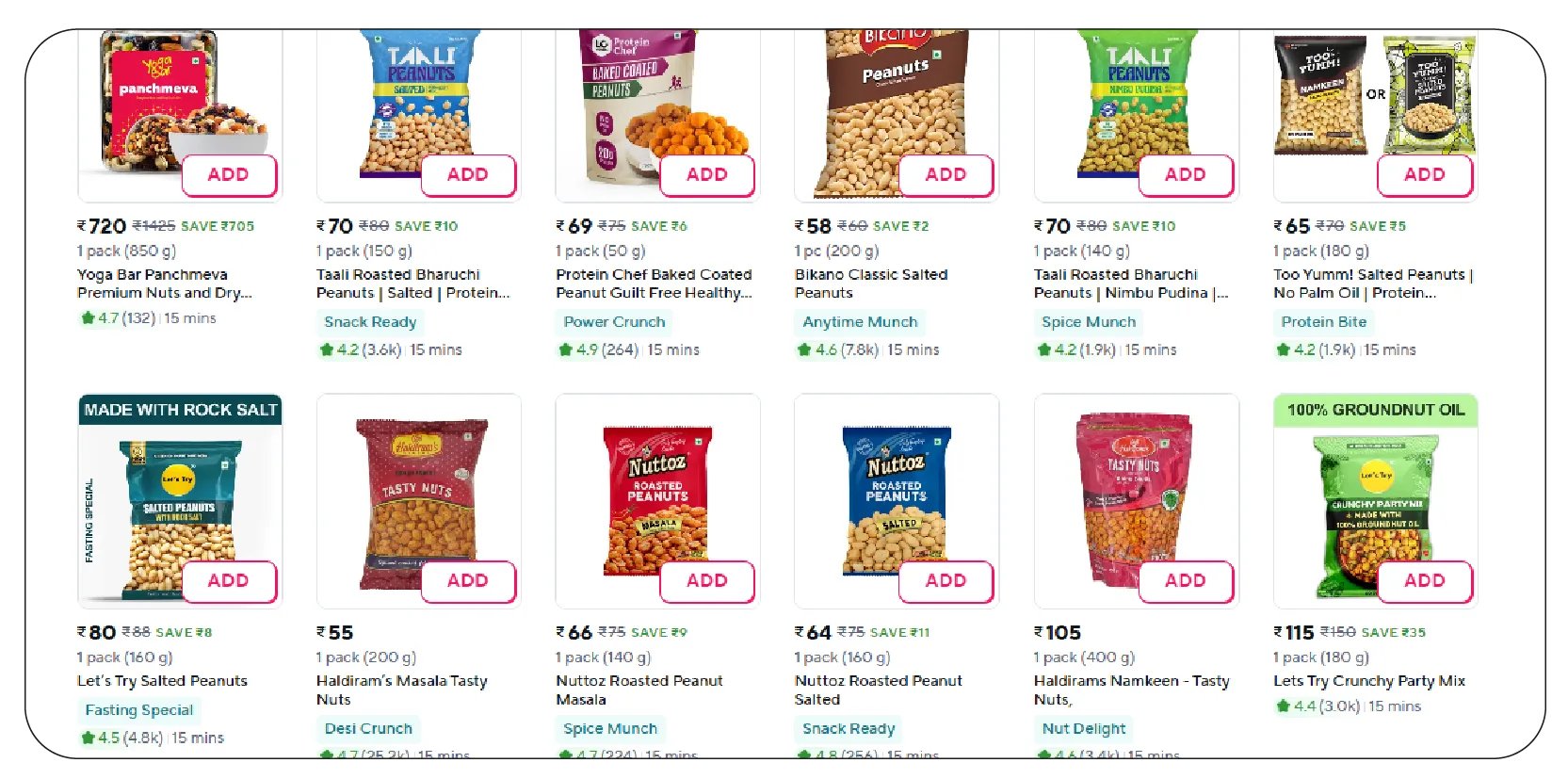Select the Nut Delight tag under Haldirams Namkeen
The width and height of the screenshot is (1568, 779).
click(1083, 727)
